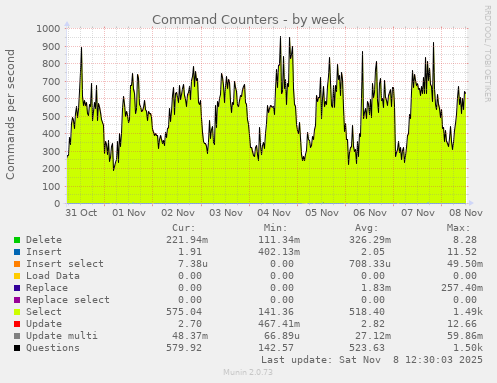Click the gray Update multi legend swatch
Viewport: 497px width, 383px height.
click(x=17, y=336)
